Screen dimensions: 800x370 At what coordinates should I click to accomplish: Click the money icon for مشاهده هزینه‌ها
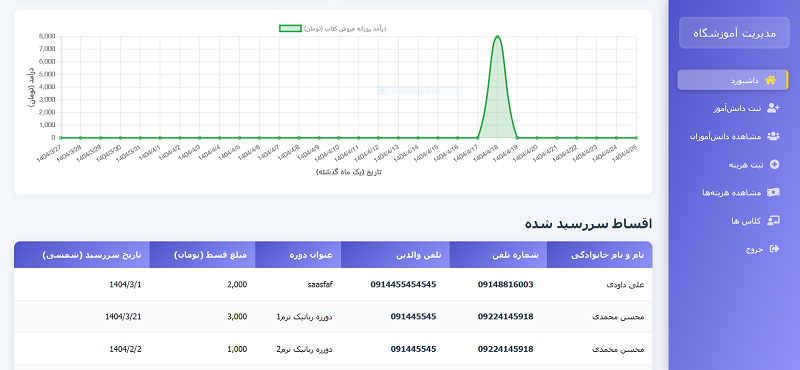coord(774,192)
